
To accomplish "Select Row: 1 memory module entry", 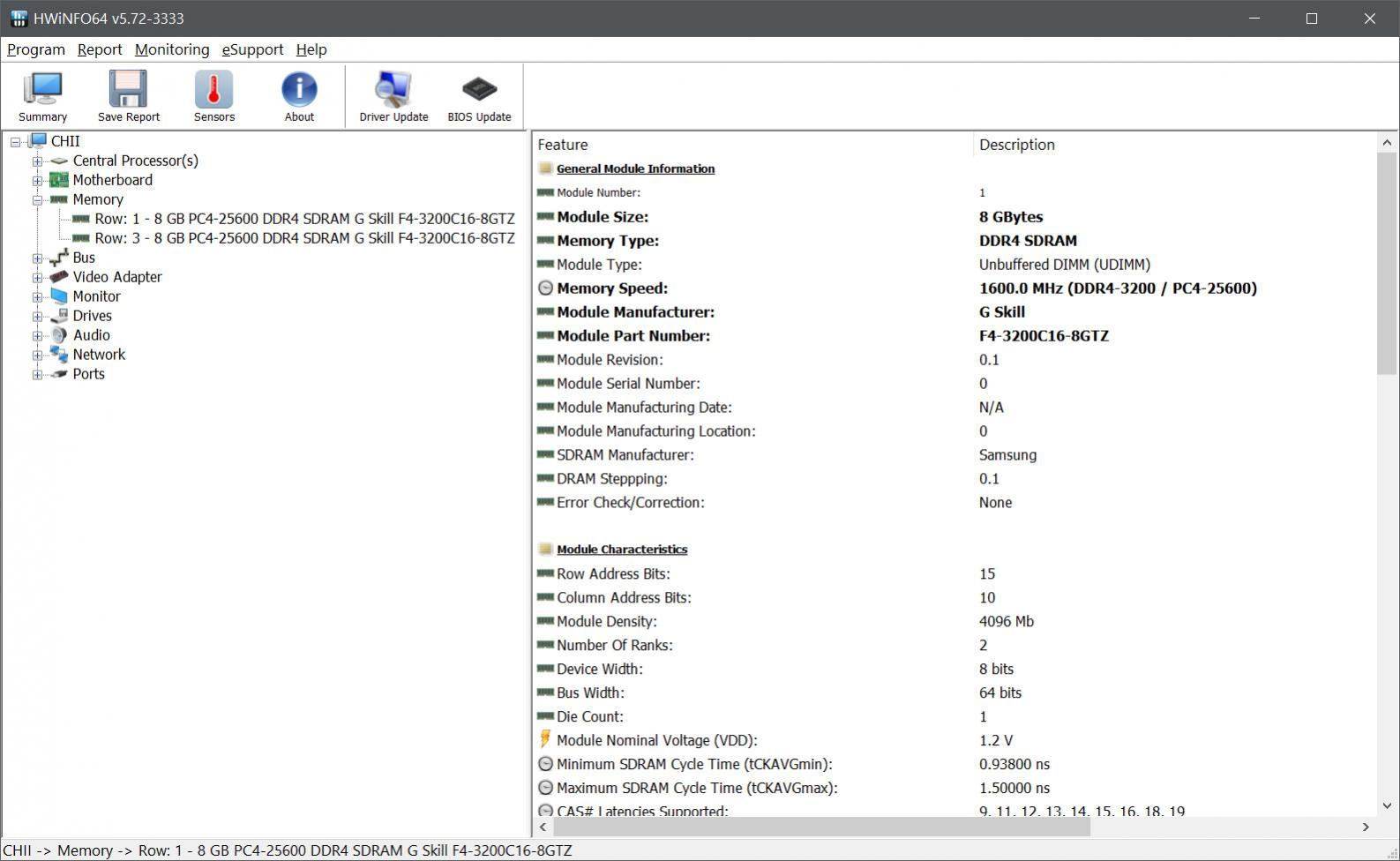I will pos(305,219).
